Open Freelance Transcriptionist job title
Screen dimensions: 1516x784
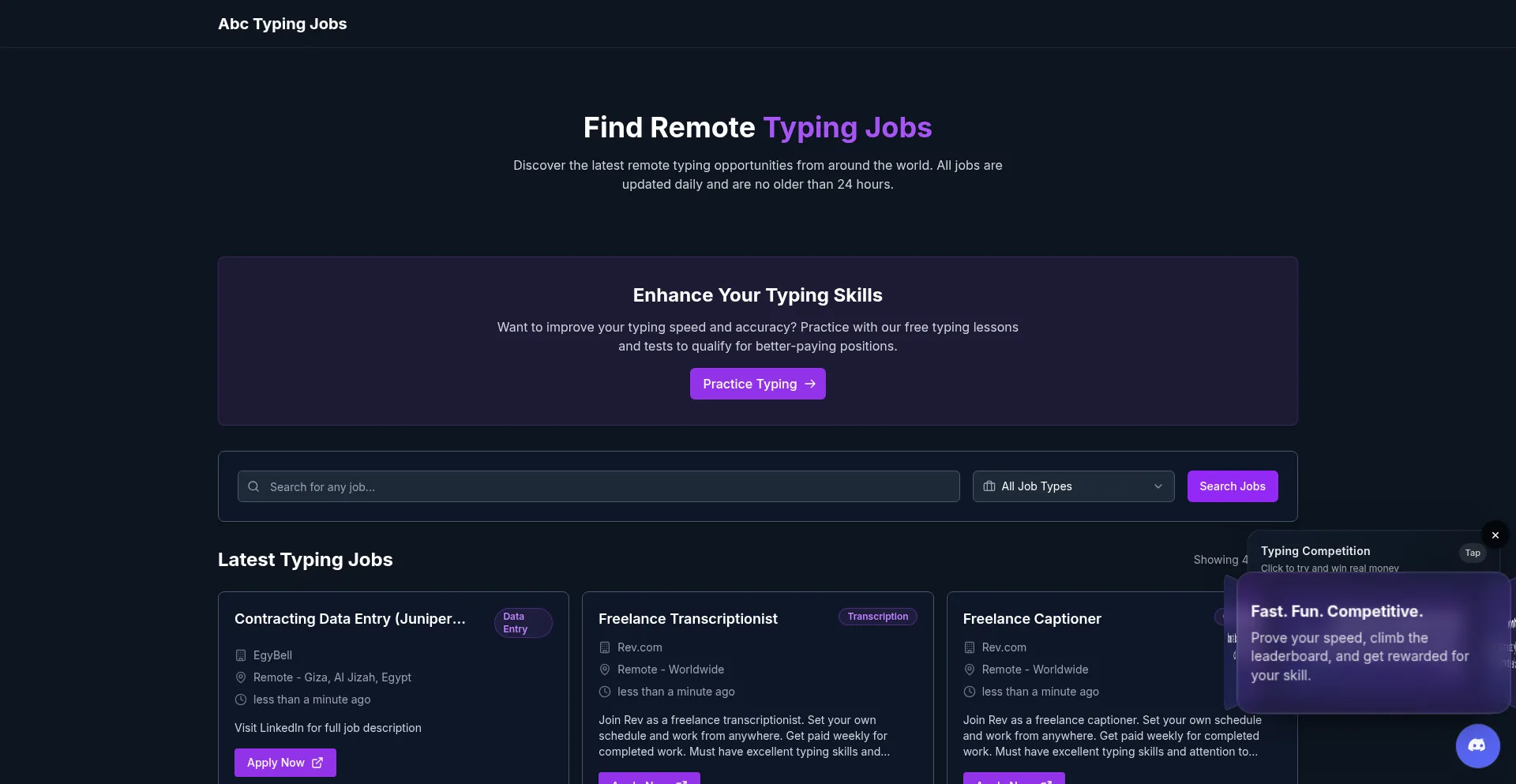688,619
